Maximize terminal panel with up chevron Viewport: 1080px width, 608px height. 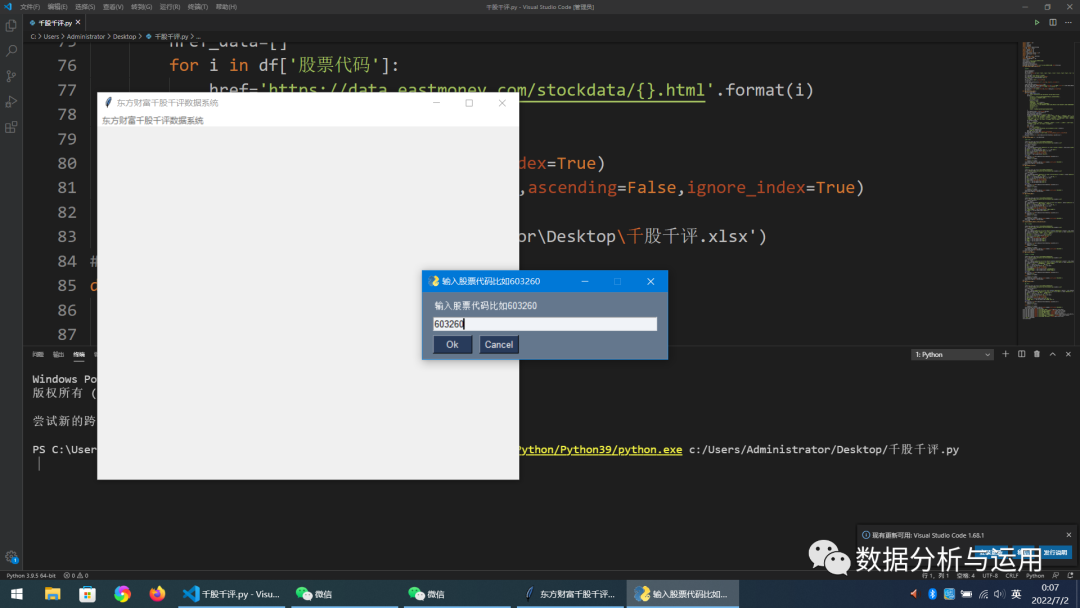pos(1052,354)
